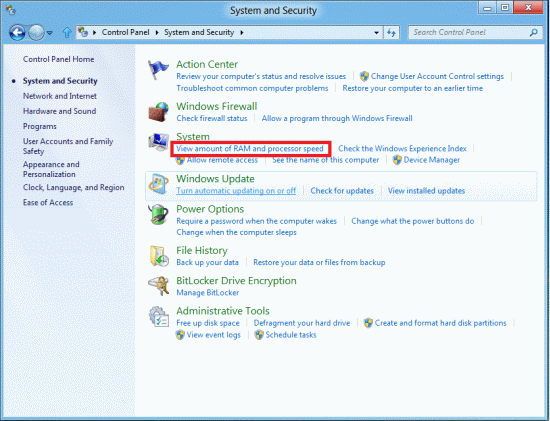The height and width of the screenshot is (421, 550).
Task: Click Change what the power buttons do
Action: point(413,221)
